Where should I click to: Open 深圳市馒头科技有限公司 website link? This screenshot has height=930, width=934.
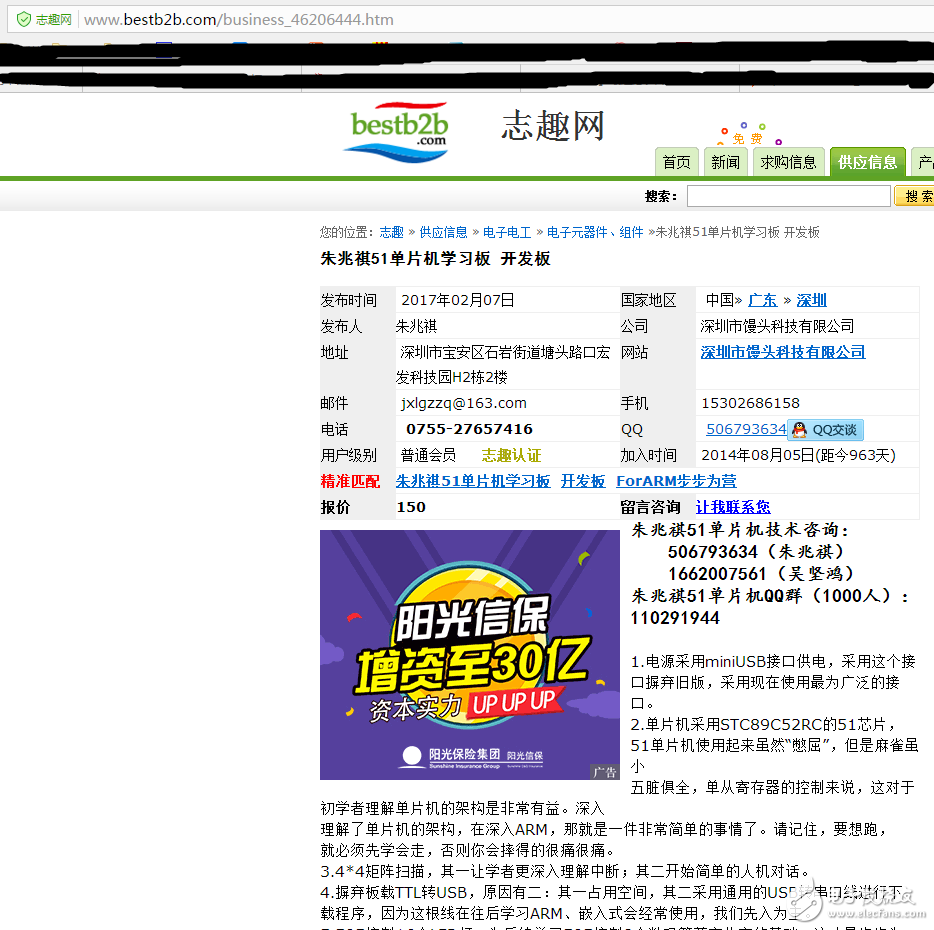pyautogui.click(x=783, y=352)
